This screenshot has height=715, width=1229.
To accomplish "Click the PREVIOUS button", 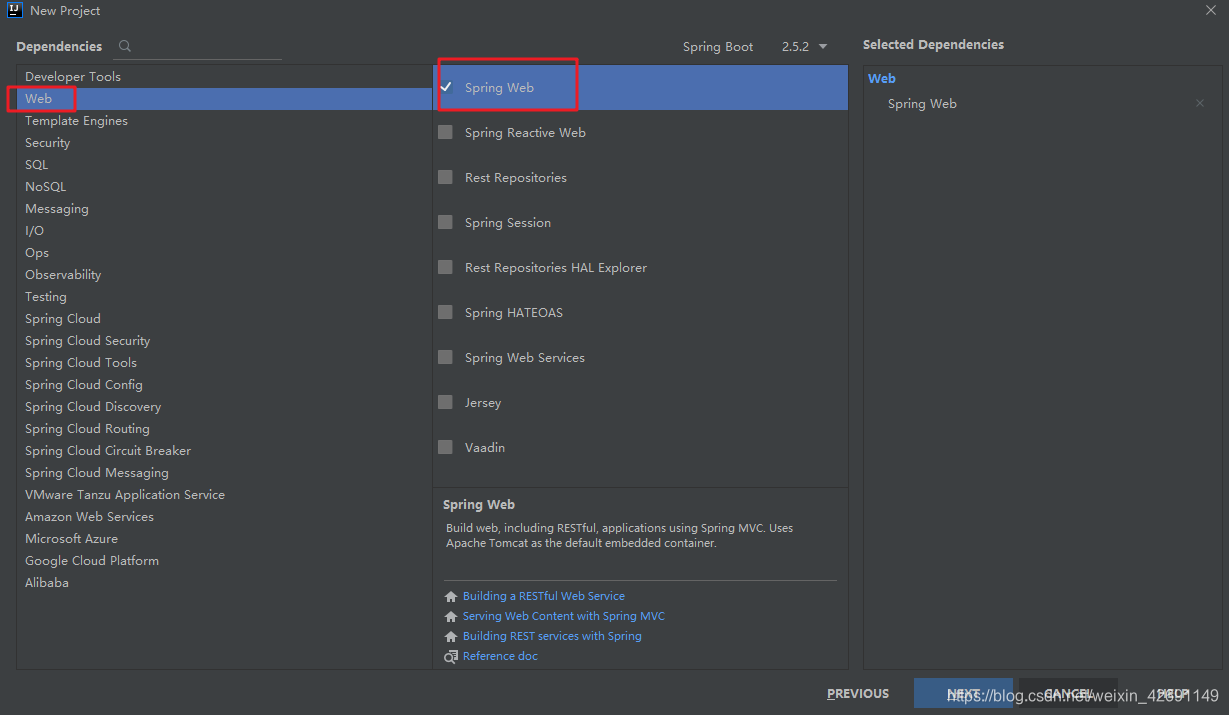I will pyautogui.click(x=858, y=693).
